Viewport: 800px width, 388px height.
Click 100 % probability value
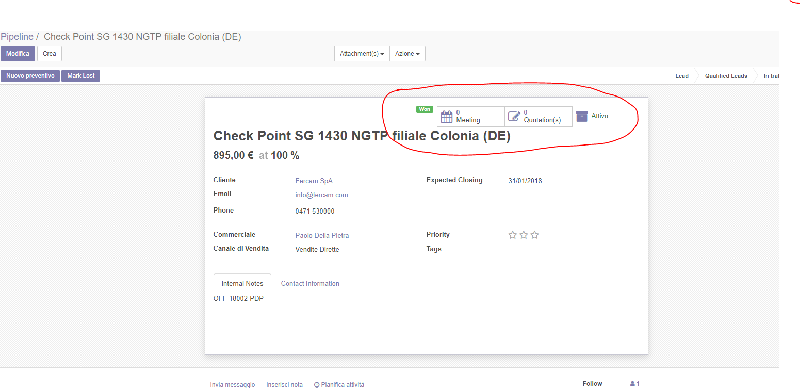point(285,156)
